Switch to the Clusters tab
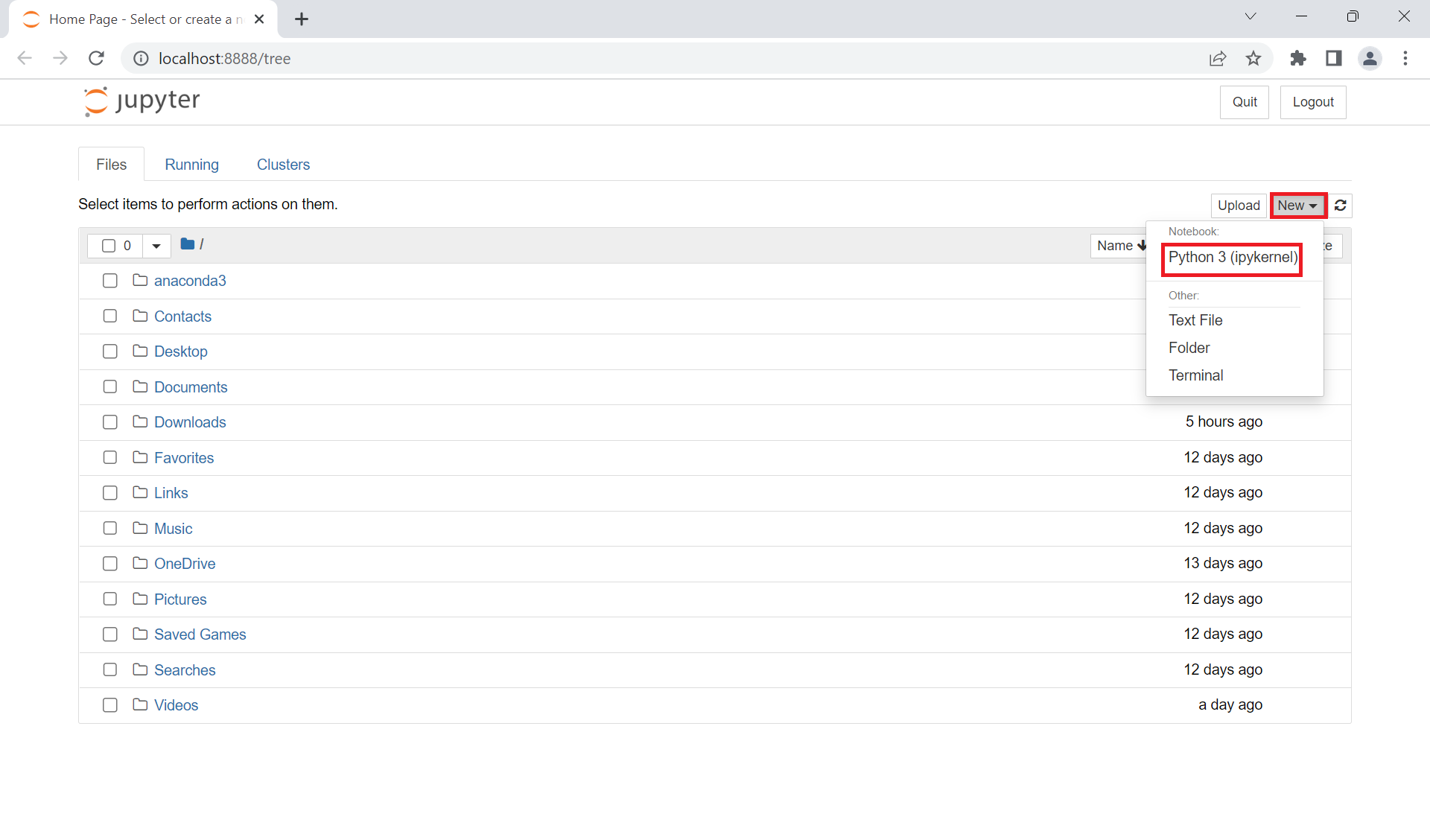1430x840 pixels. pyautogui.click(x=283, y=163)
